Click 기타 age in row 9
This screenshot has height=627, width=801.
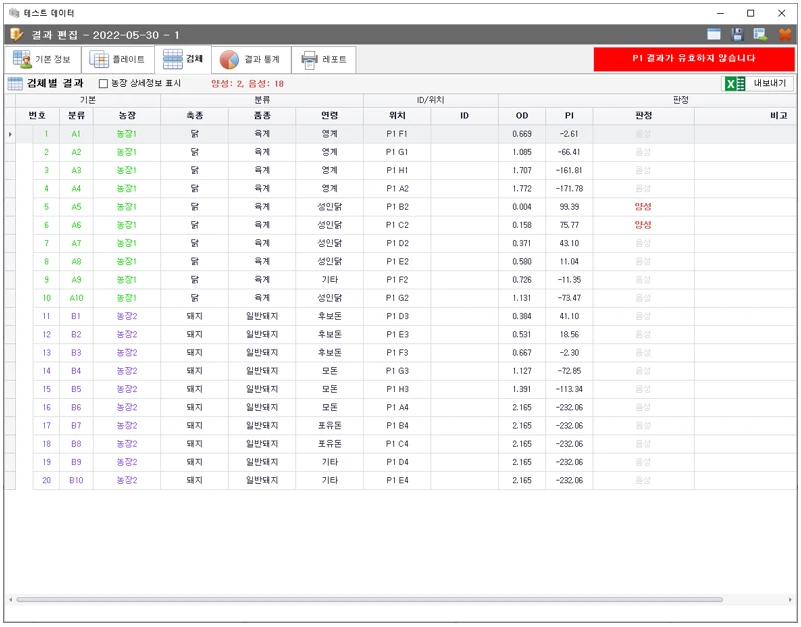329,280
